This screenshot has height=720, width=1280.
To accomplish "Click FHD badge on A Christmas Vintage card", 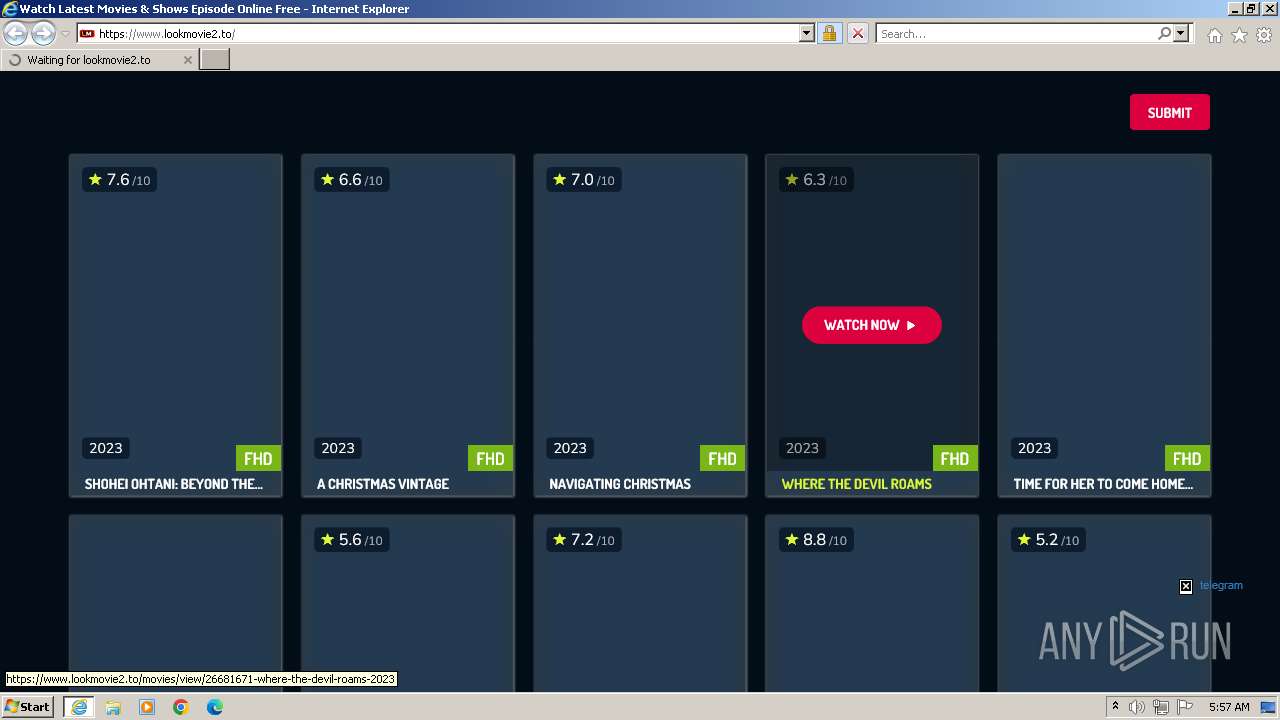I will pyautogui.click(x=490, y=458).
